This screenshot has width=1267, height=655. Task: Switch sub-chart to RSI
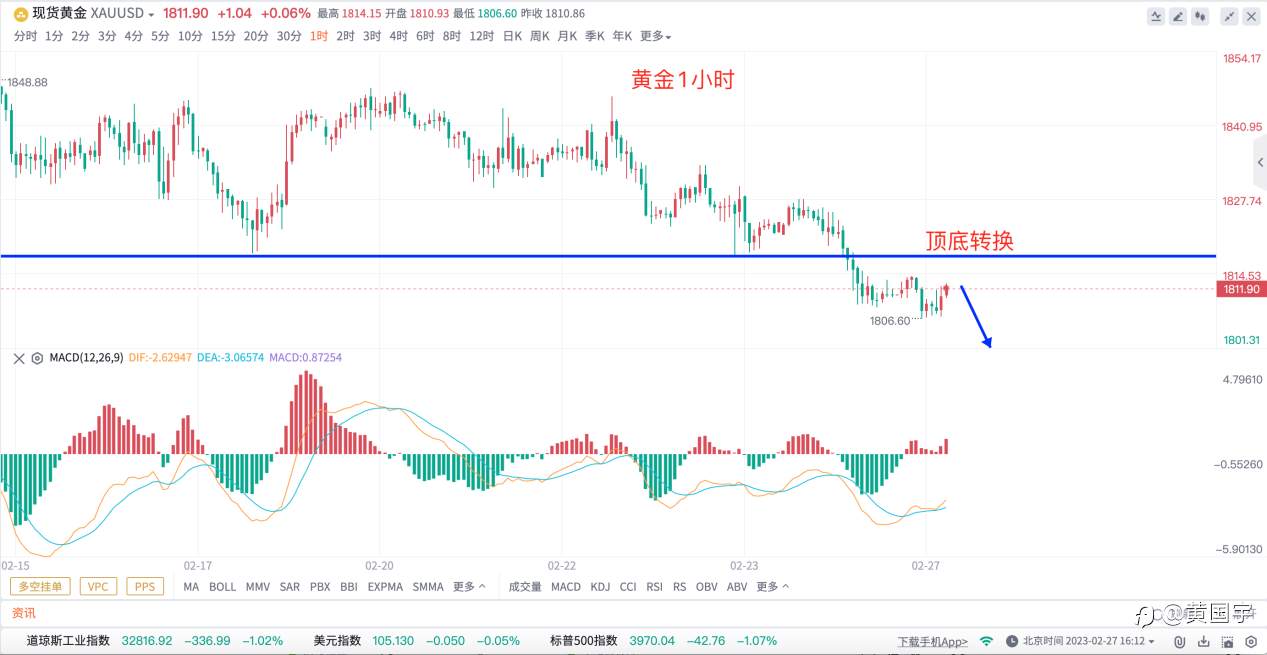tap(655, 587)
